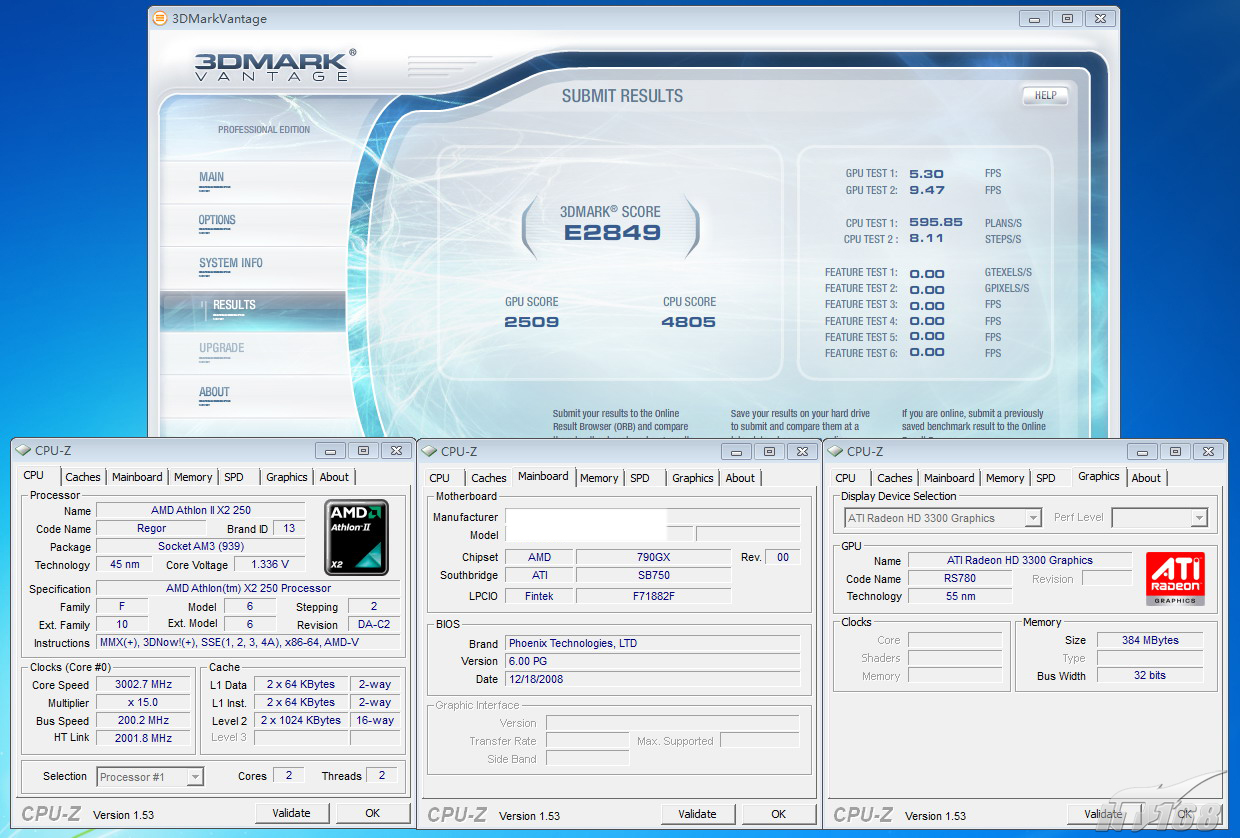1240x838 pixels.
Task: Click the HT Link value 2001.8 MHz
Action: tap(143, 738)
